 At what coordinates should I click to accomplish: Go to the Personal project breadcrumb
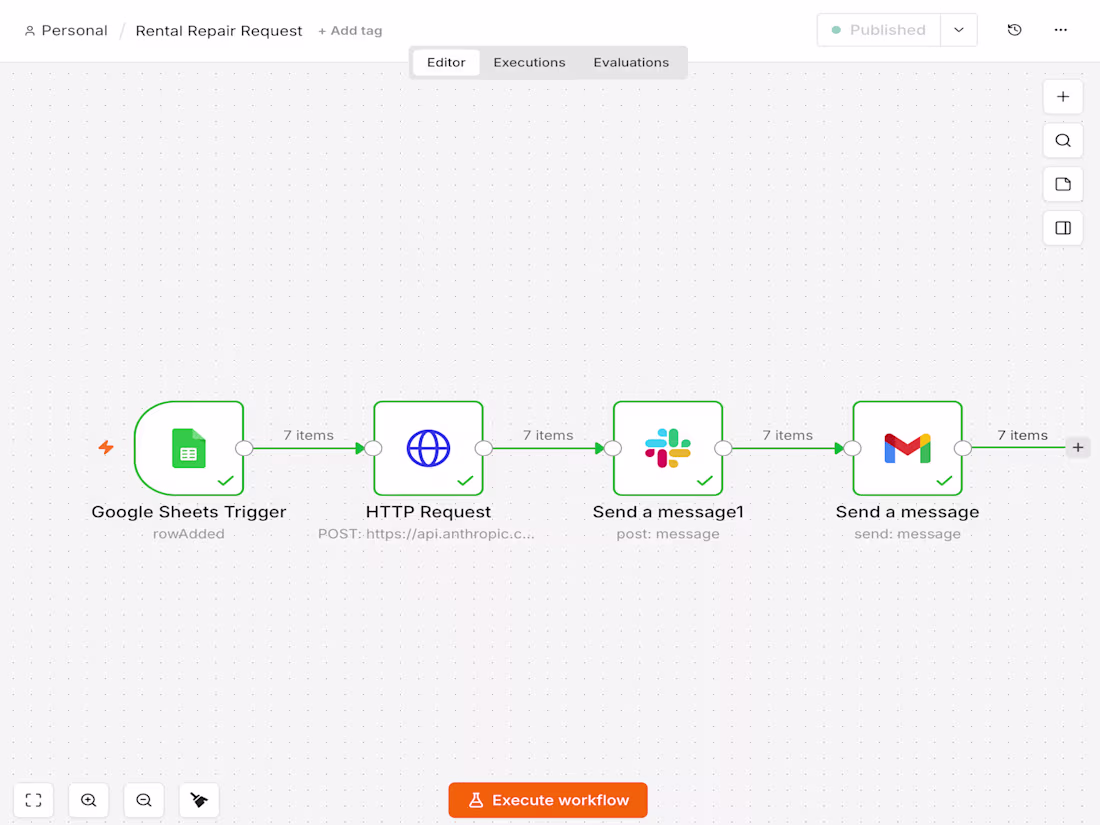[67, 31]
